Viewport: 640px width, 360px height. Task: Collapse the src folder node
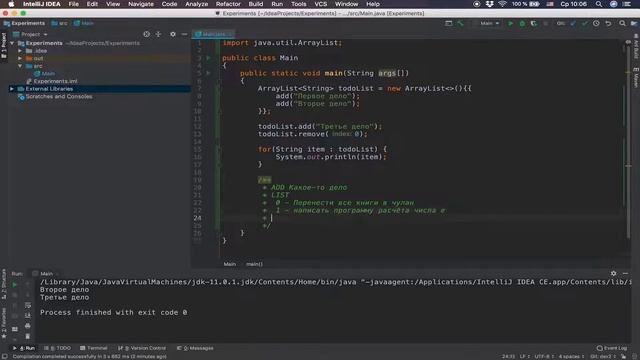click(x=20, y=66)
